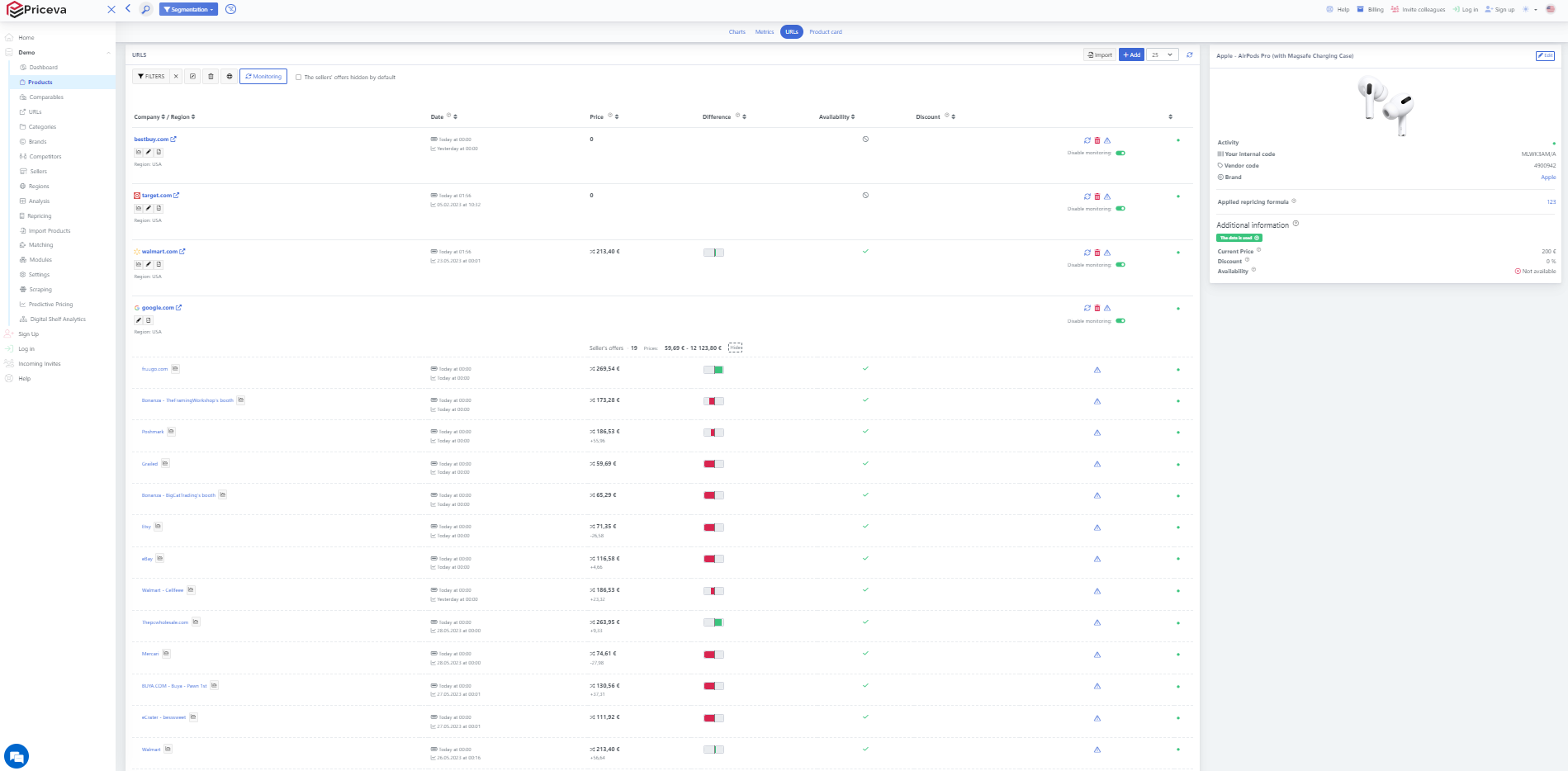
Task: Open the Charts tab
Action: (737, 31)
